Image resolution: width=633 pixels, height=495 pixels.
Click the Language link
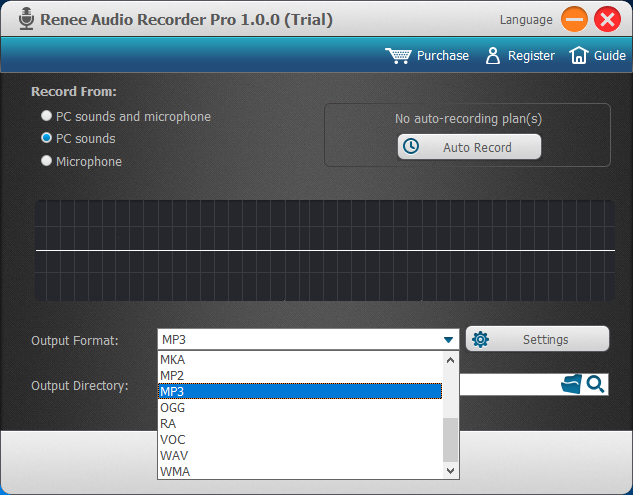pos(525,19)
